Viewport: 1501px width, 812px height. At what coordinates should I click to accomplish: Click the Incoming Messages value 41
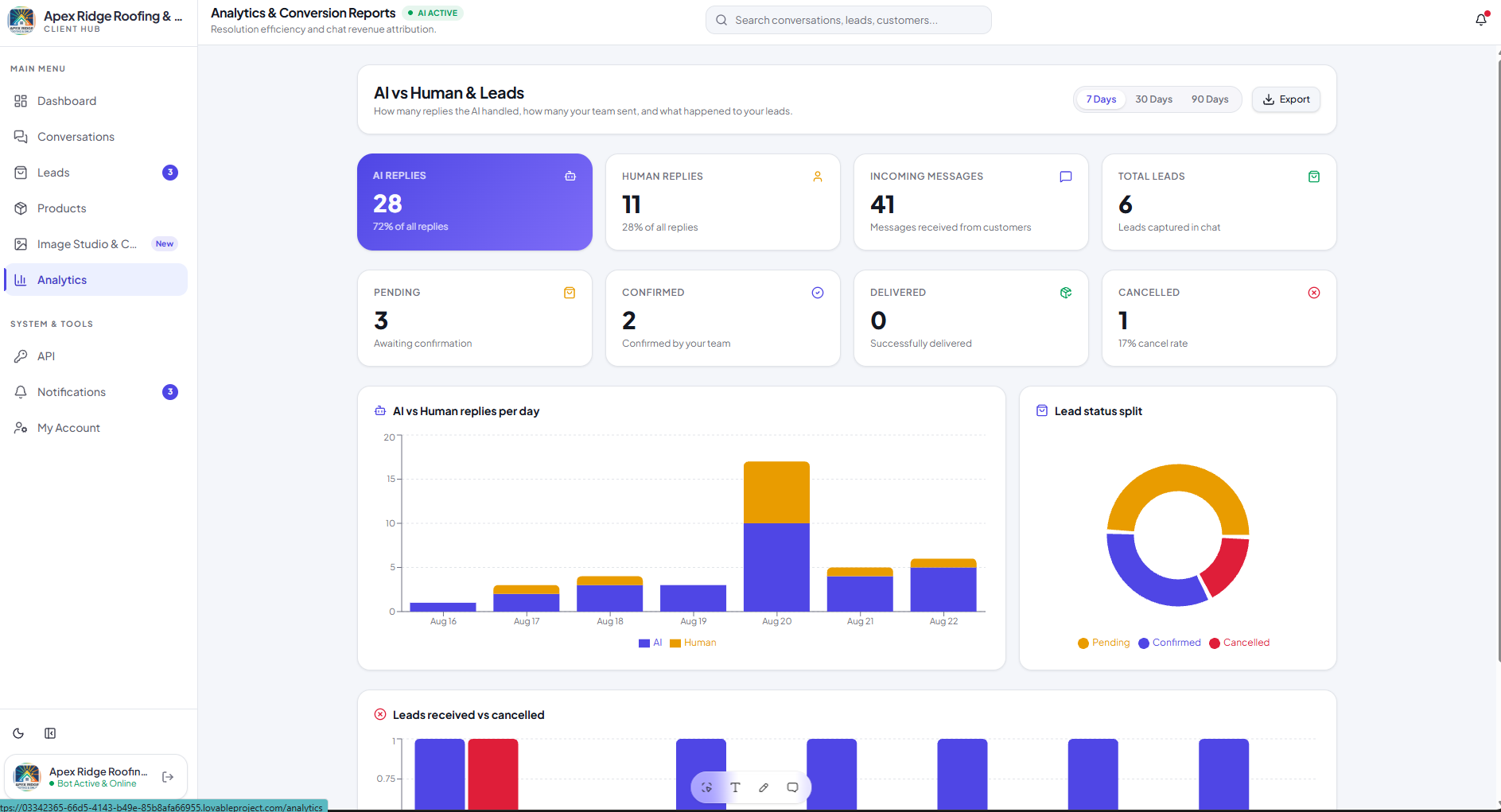coord(883,204)
